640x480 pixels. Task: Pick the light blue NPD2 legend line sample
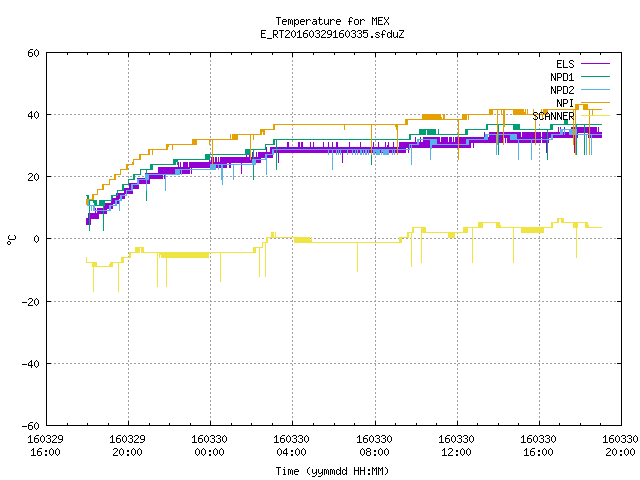596,89
